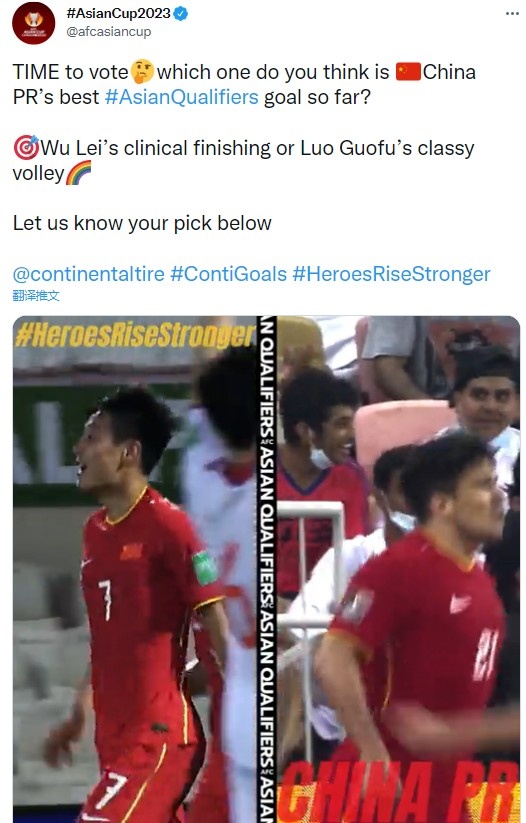Click the 'Let us know your pick below' text
526x823 pixels.
point(142,223)
